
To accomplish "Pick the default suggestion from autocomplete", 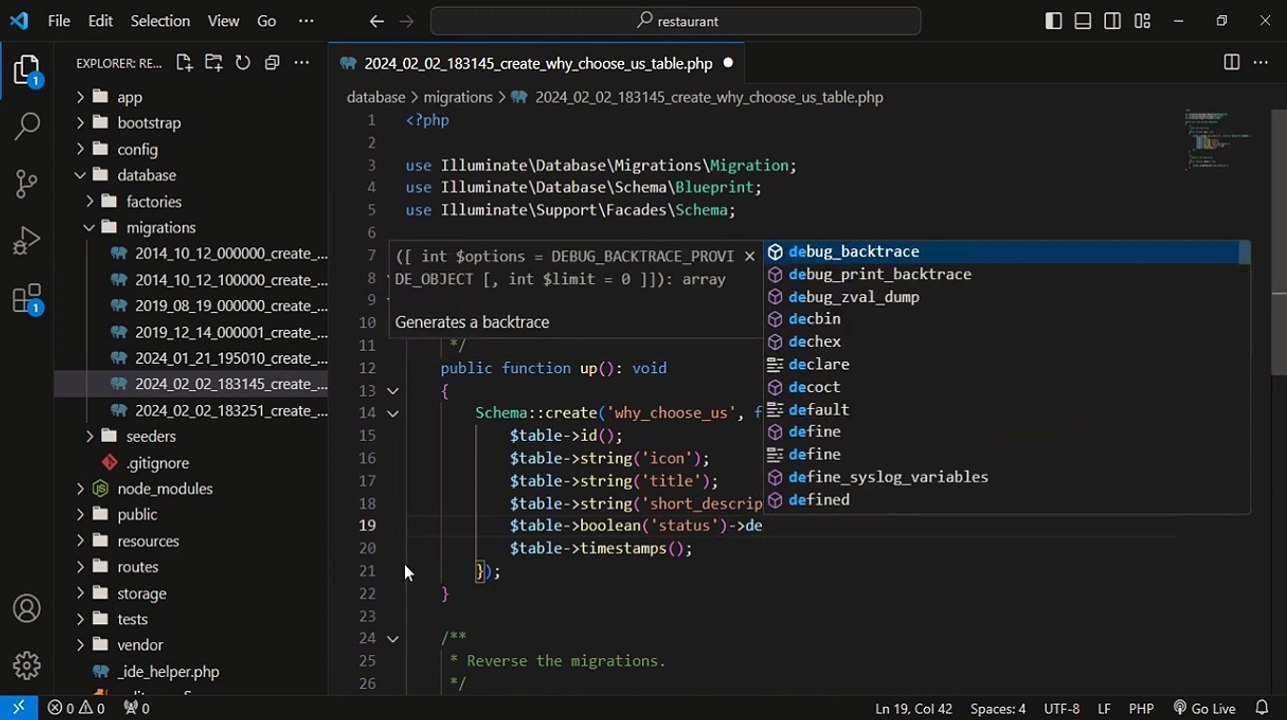I will click(x=1007, y=410).
